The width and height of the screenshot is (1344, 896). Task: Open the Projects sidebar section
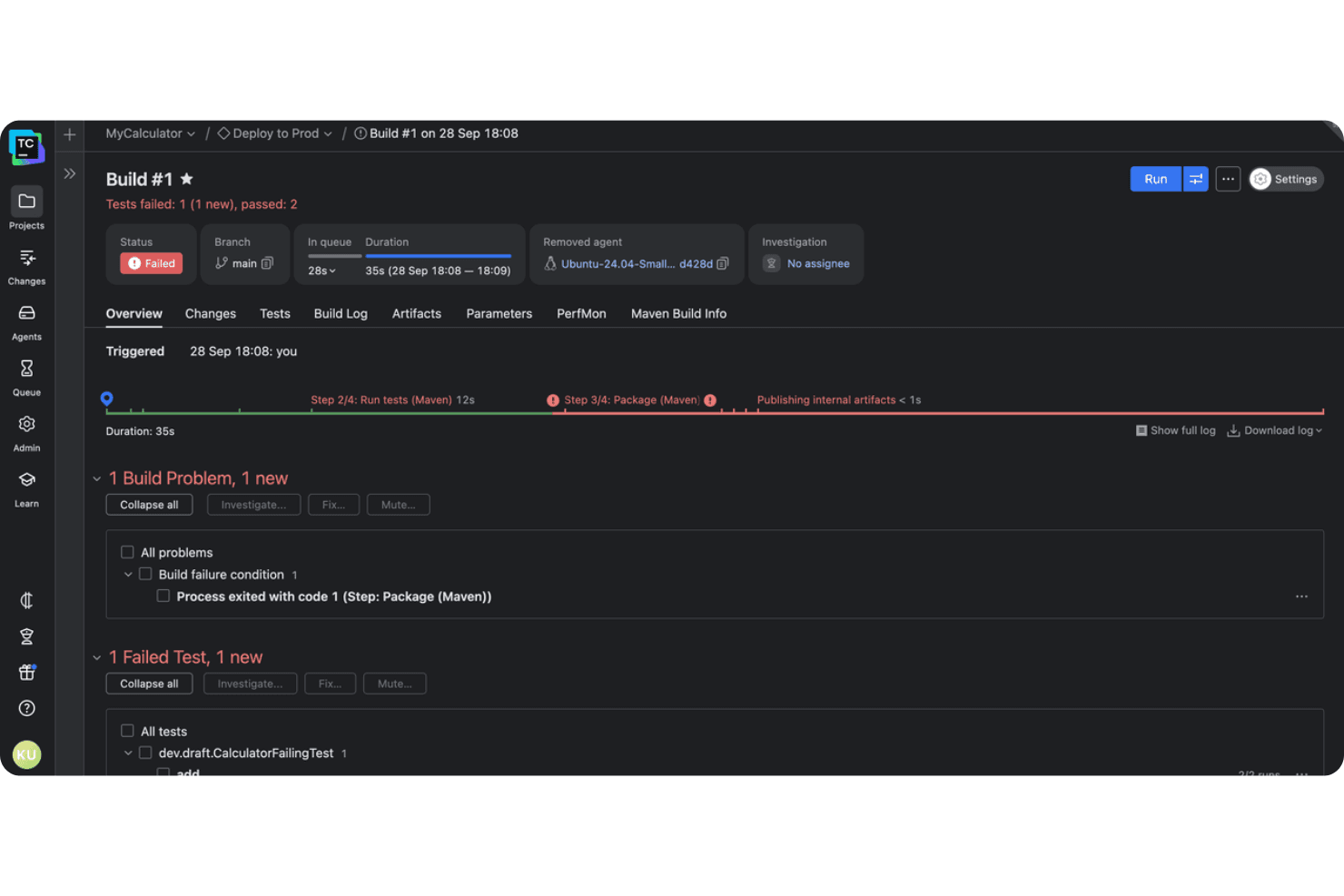tap(26, 209)
